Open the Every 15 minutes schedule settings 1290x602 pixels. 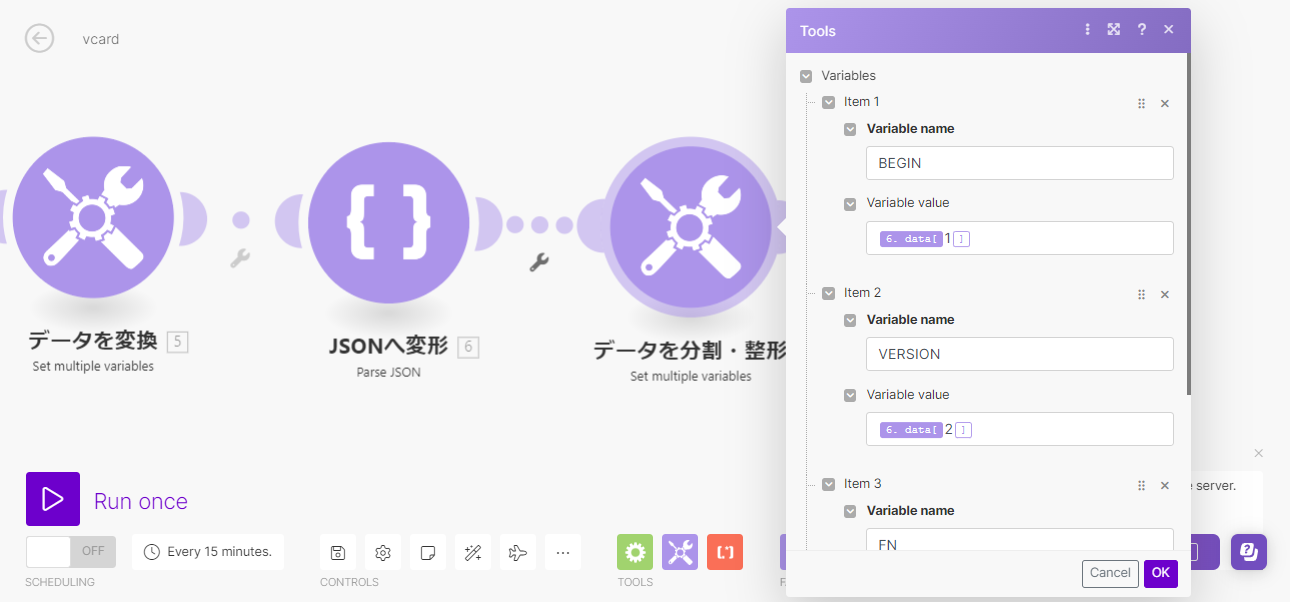pyautogui.click(x=207, y=551)
